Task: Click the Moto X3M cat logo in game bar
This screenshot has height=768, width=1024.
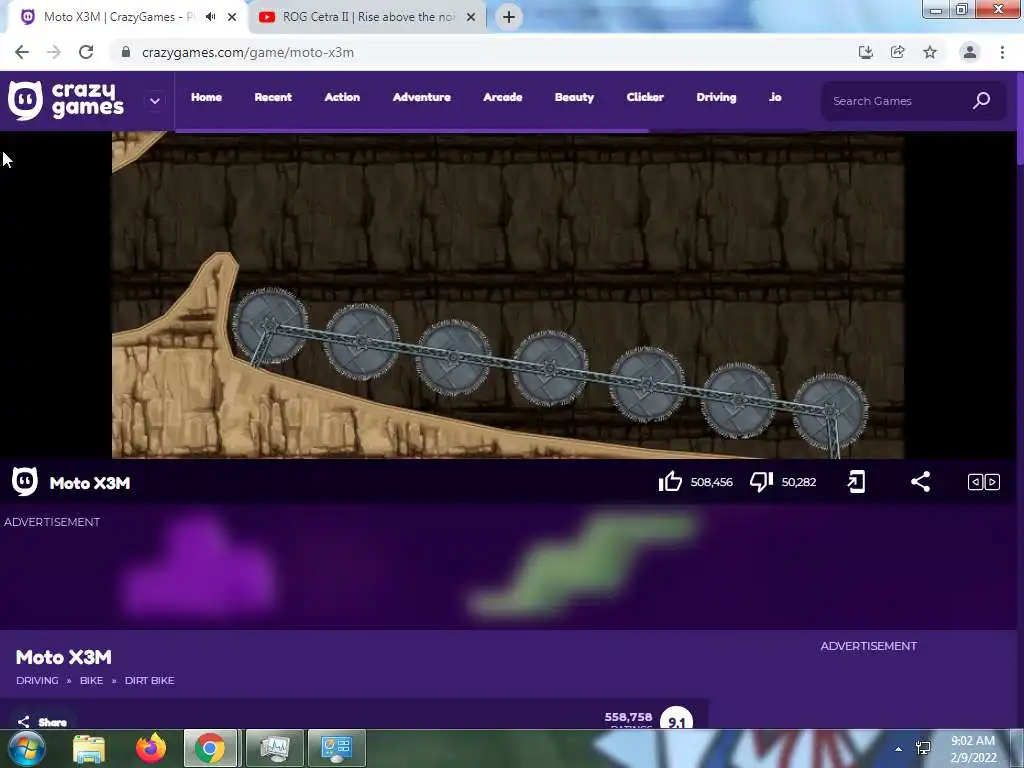Action: pos(25,482)
